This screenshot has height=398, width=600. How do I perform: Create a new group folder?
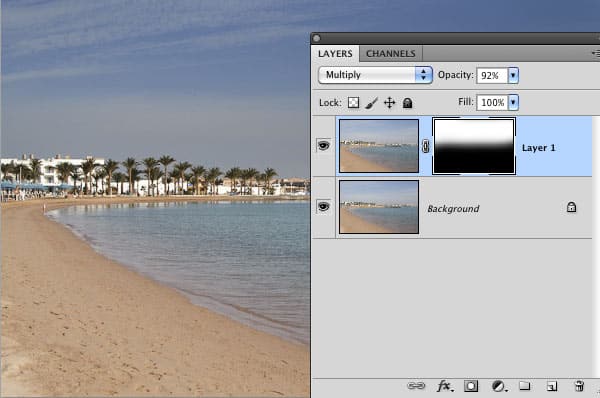click(525, 386)
